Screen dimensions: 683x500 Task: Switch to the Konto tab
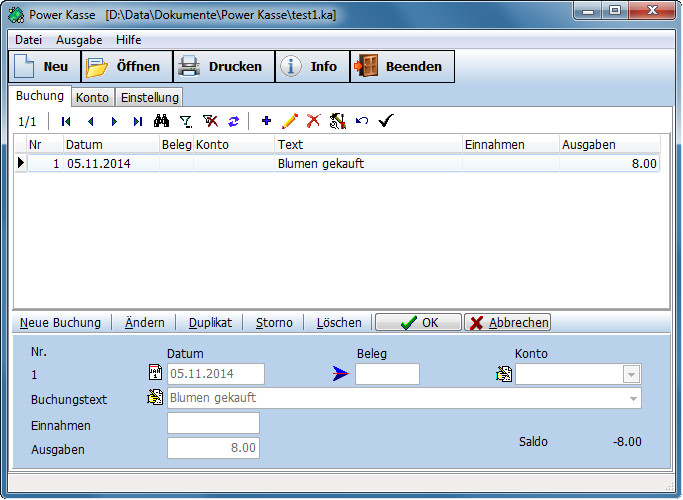point(92,98)
